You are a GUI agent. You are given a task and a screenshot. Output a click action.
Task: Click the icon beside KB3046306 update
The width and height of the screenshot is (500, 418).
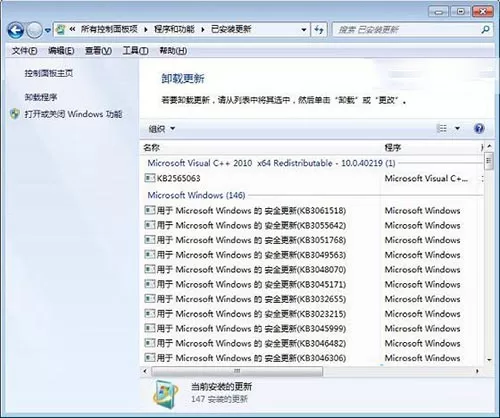tap(150, 358)
